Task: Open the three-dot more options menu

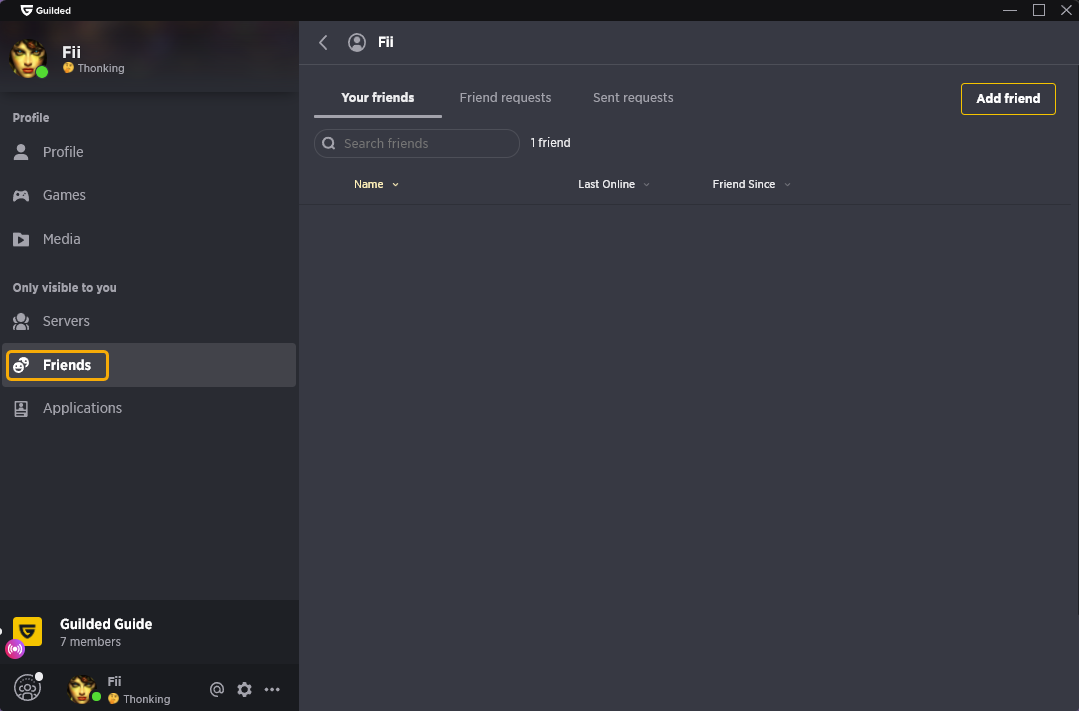Action: coord(273,689)
